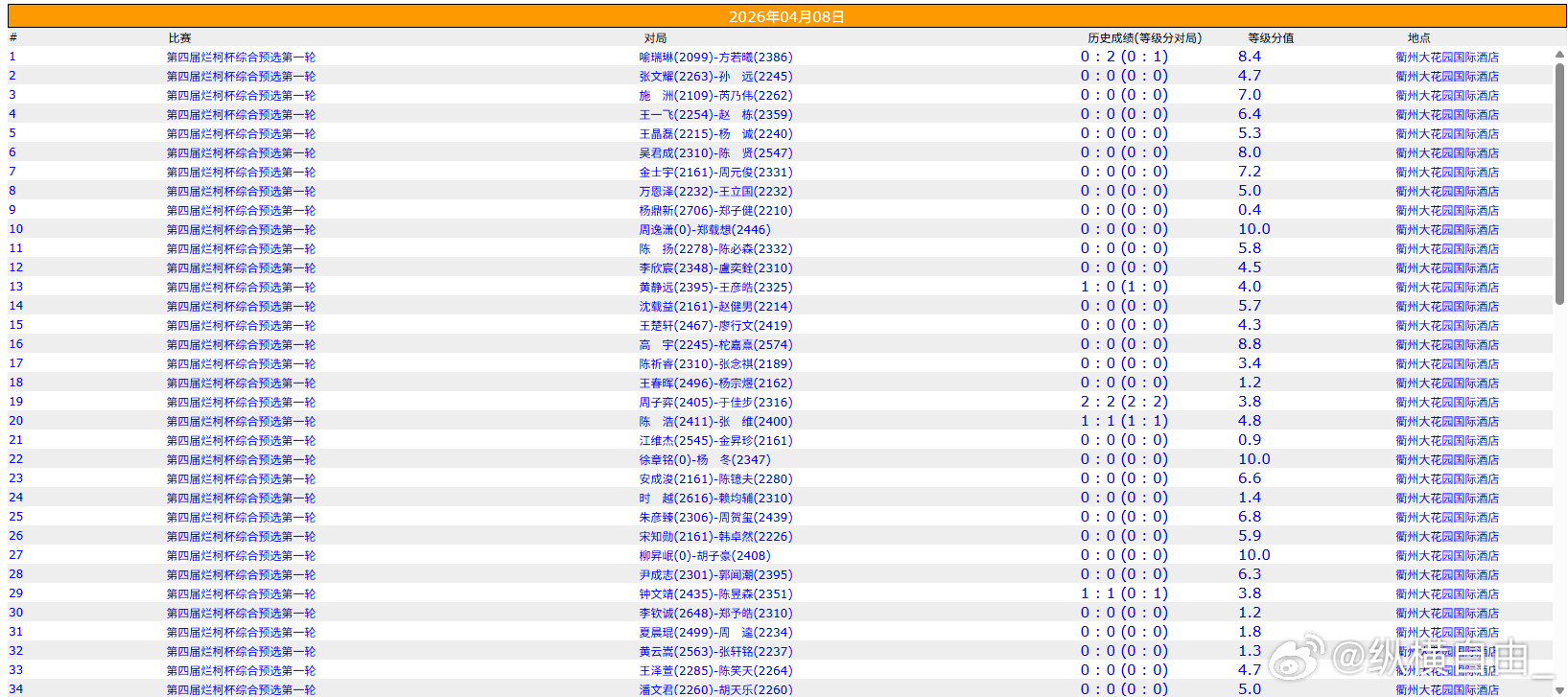This screenshot has width=1568, height=697.
Task: Open 第四届烂柯杯综合预选第一轮 in row 17
Action: coord(241,364)
